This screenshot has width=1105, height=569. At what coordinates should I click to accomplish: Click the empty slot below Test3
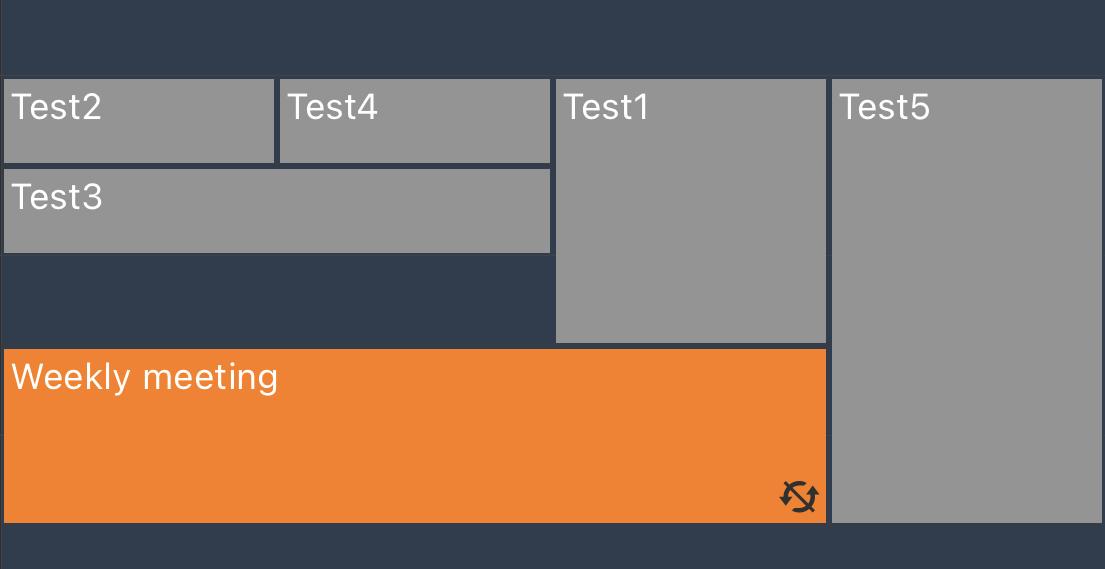277,300
